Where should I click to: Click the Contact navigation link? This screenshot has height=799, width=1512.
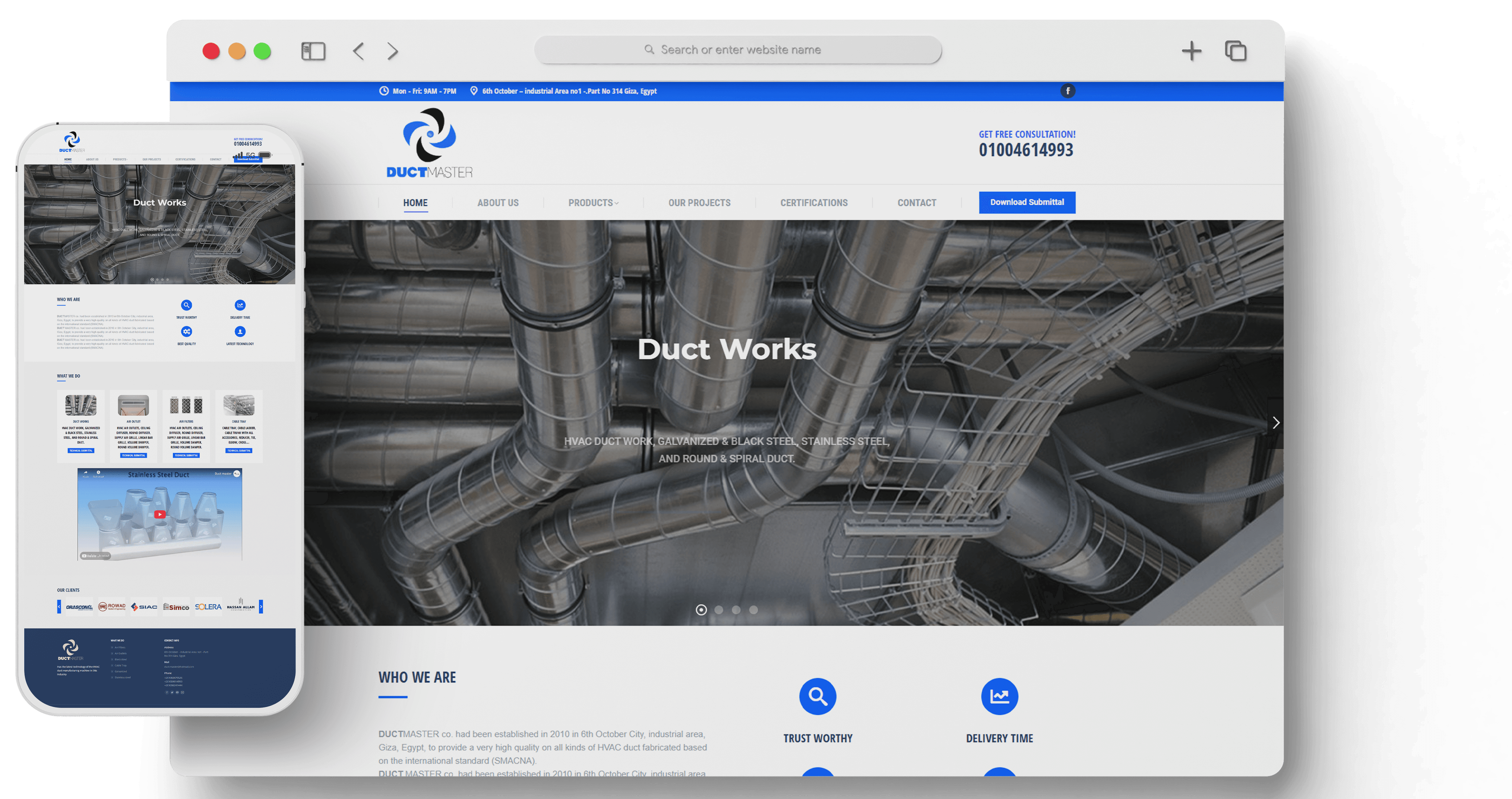[x=916, y=203]
